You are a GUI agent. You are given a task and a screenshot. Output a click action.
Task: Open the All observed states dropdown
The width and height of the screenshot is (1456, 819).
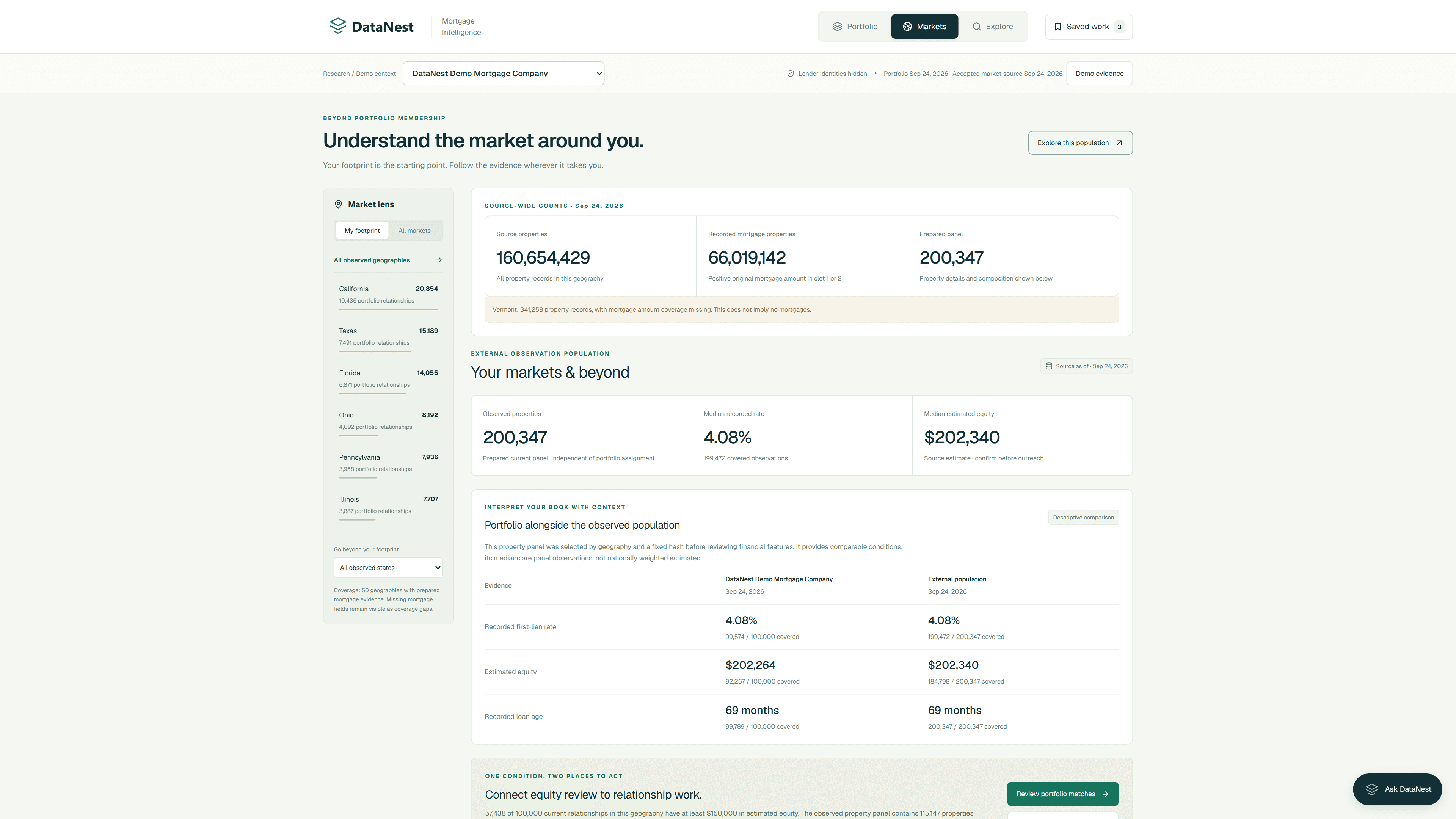point(388,568)
